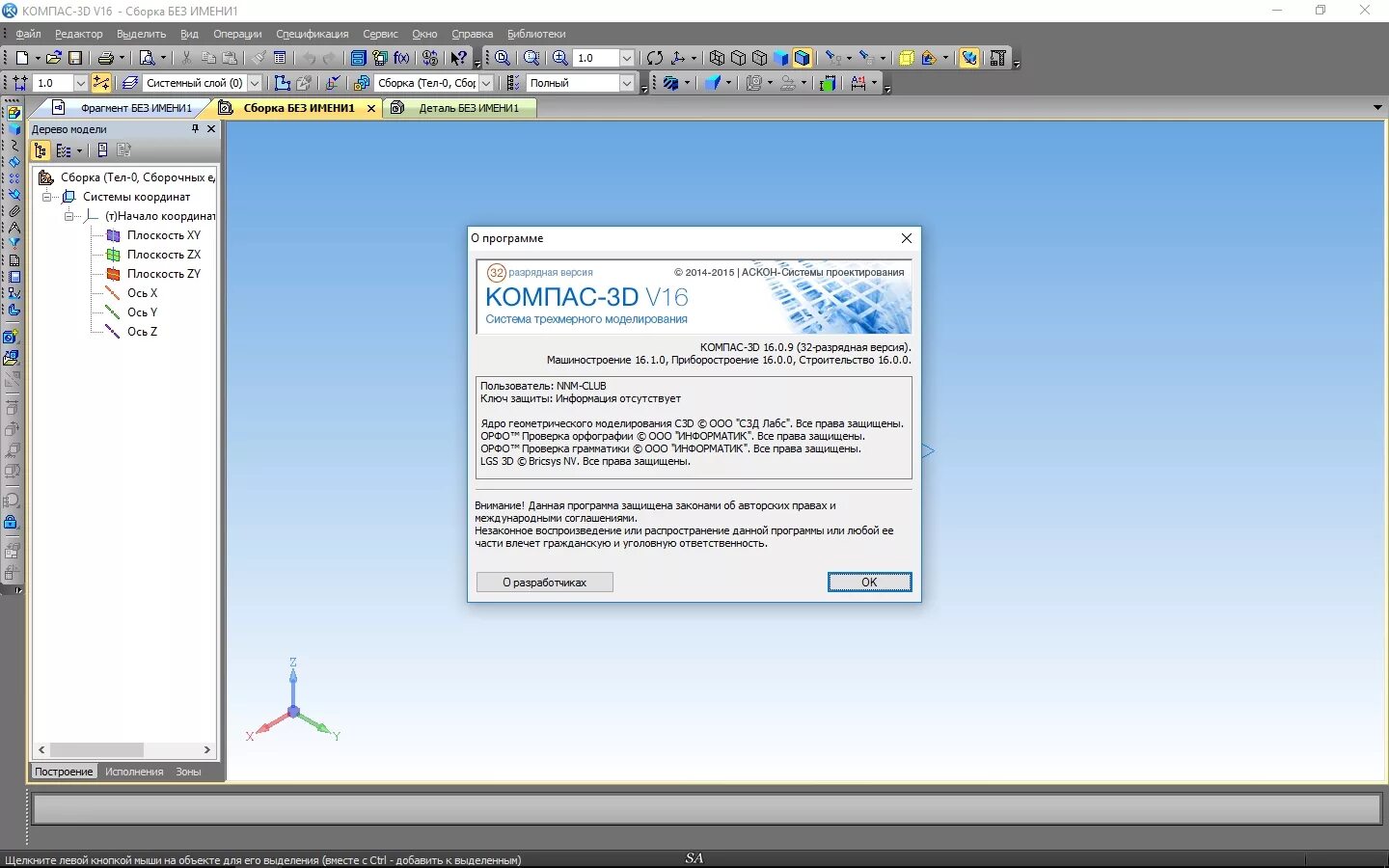Image resolution: width=1389 pixels, height=868 pixels.
Task: Click the Spatial curves icon in left sidebar
Action: pos(14,145)
